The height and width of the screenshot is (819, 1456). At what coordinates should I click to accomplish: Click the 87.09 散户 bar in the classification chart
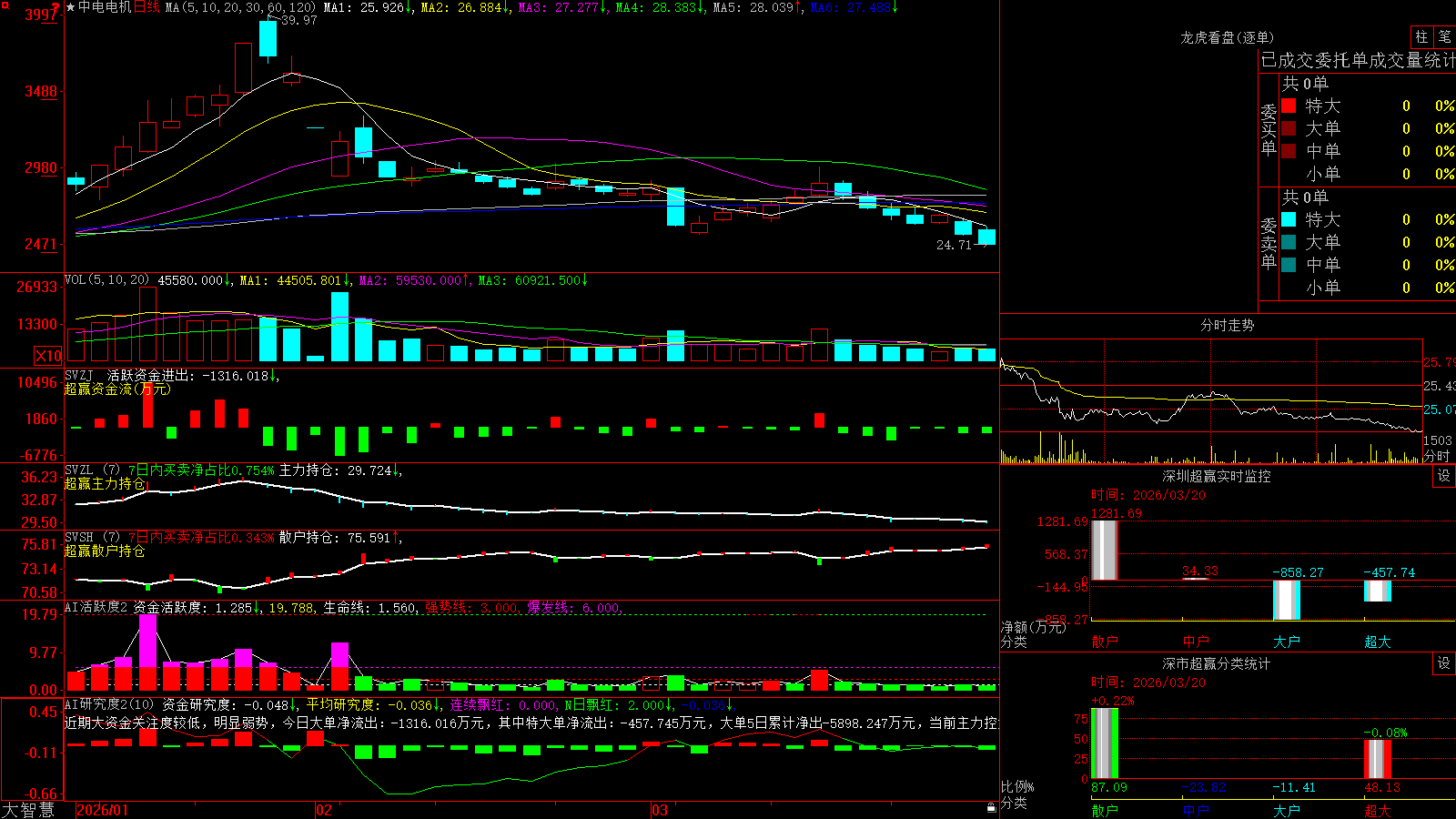coord(1105,743)
